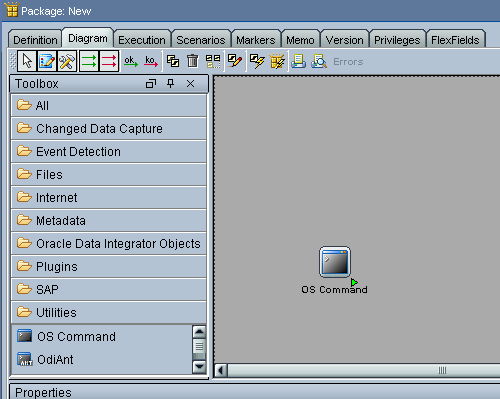
Task: Select the green next step on success arrows tool
Action: (89, 61)
